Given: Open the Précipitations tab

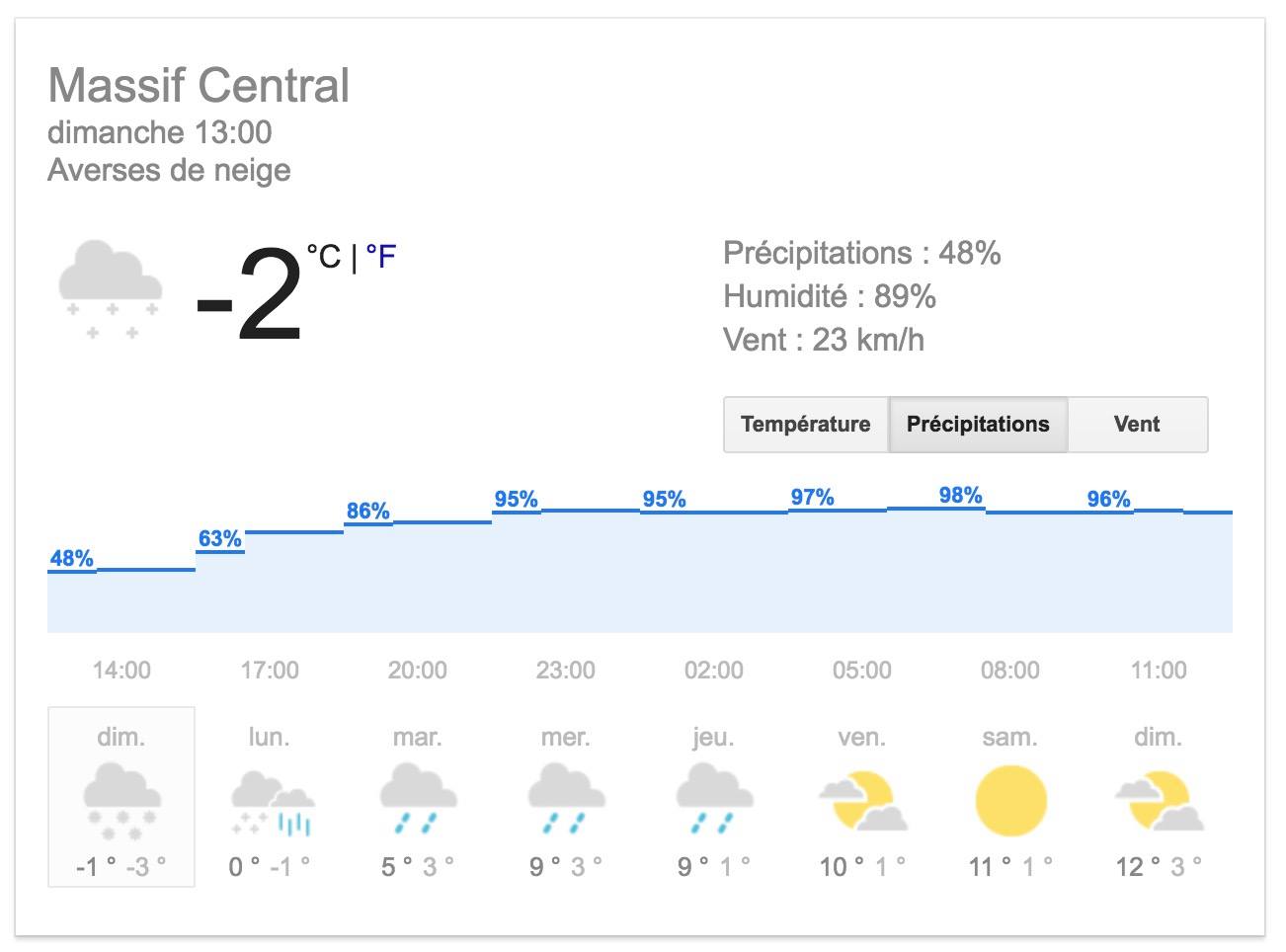Looking at the screenshot, I should (x=978, y=425).
